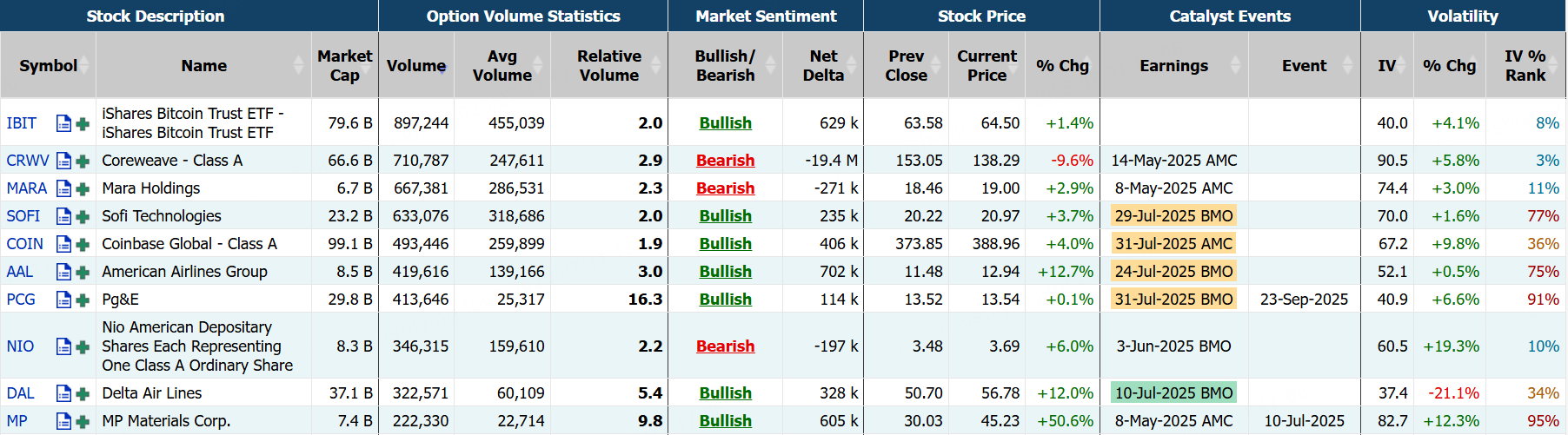Open the document icon next to NIO

(63, 346)
